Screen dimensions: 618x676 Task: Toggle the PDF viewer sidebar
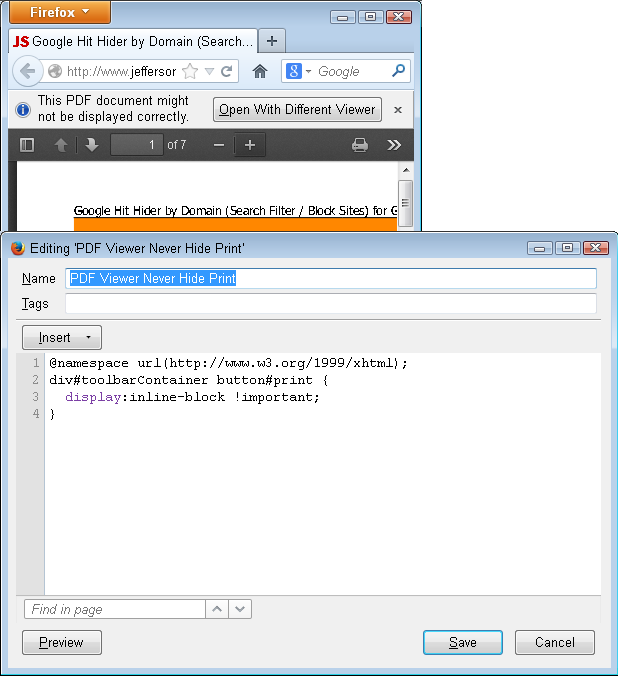tap(27, 145)
